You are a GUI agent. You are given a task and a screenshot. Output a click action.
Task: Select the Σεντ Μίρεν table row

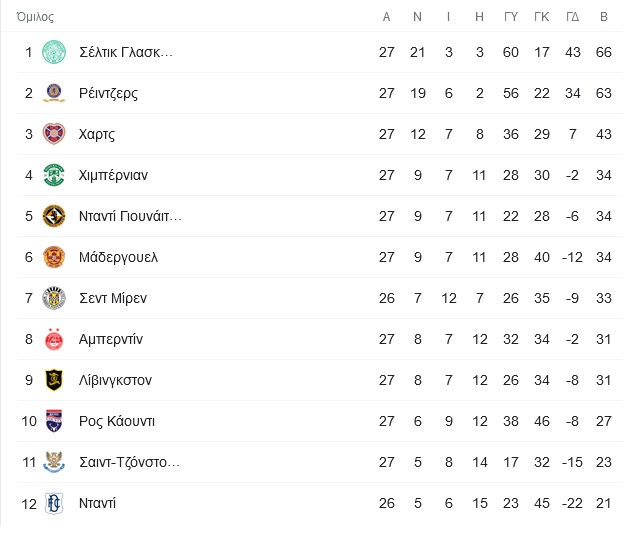tap(320, 298)
